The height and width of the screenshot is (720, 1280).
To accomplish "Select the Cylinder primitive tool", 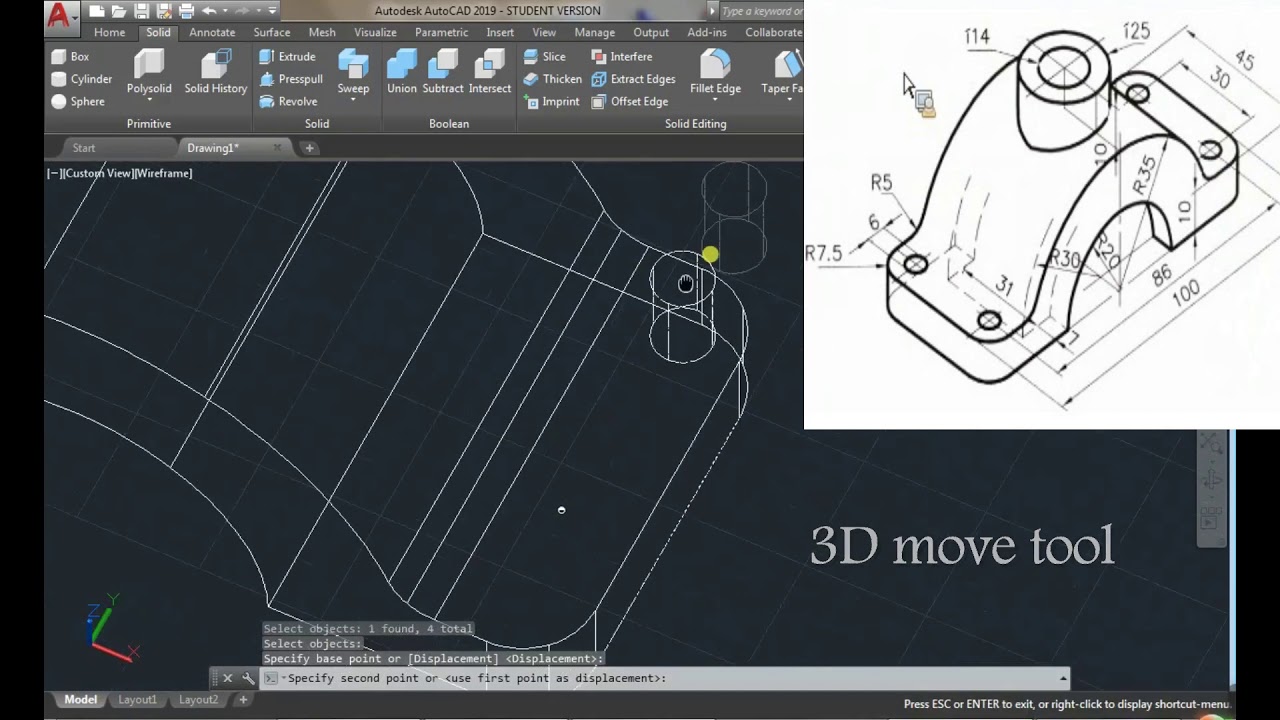I will point(82,79).
